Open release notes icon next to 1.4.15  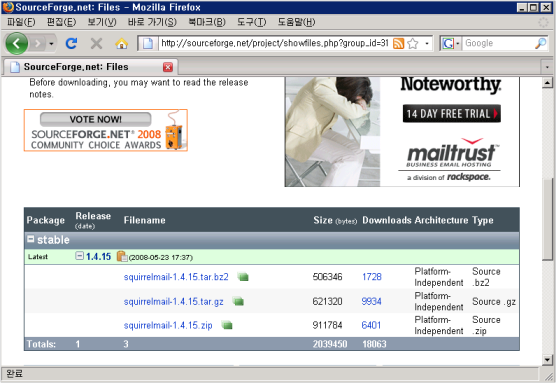[x=122, y=256]
